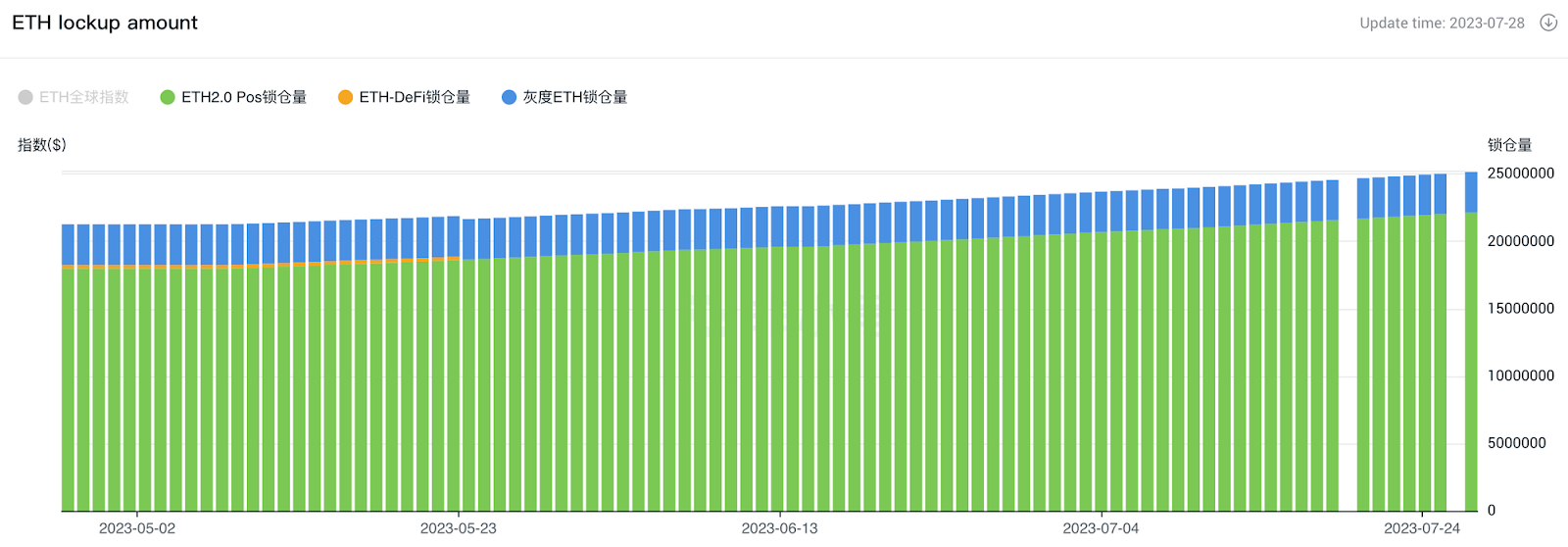Click the last bar at the chart's right edge

1471,342
